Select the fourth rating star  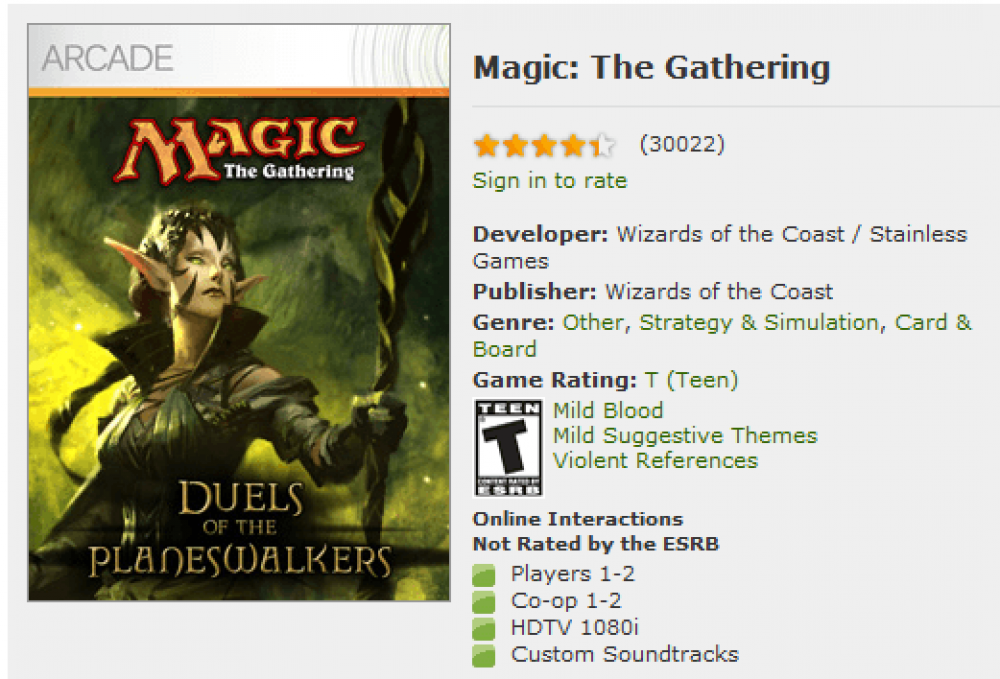click(573, 145)
